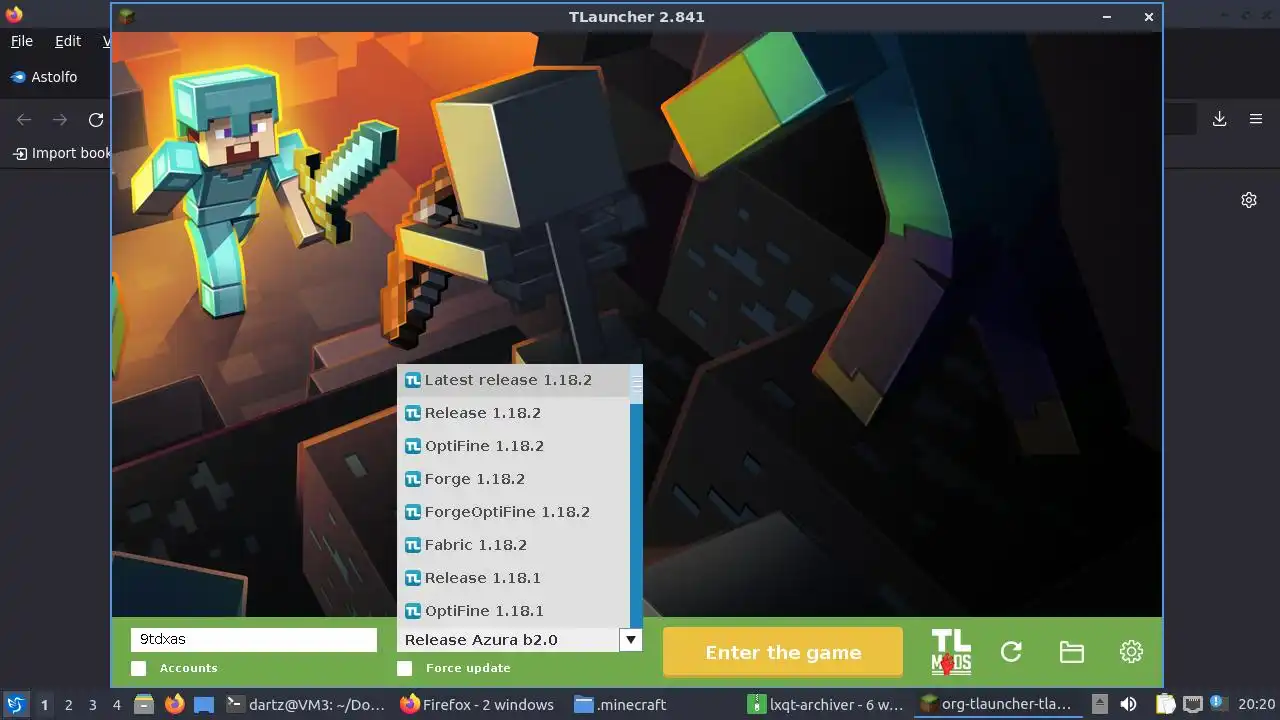Select ForgeOptiFine 1.18.2 version
The height and width of the screenshot is (720, 1280).
pos(513,512)
